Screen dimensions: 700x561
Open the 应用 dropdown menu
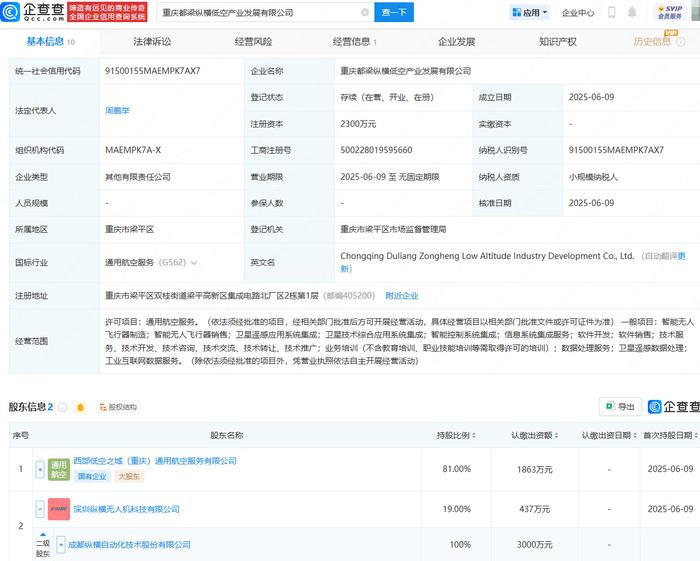tap(530, 12)
